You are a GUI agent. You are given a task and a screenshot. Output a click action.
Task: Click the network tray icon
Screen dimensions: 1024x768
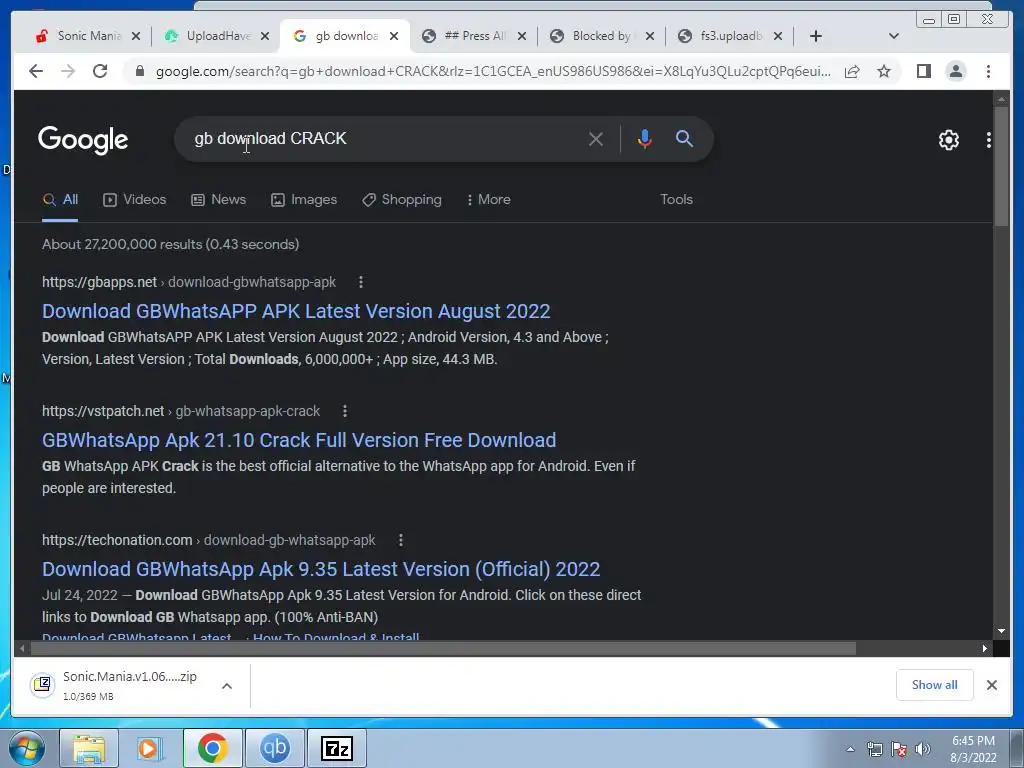[874, 749]
